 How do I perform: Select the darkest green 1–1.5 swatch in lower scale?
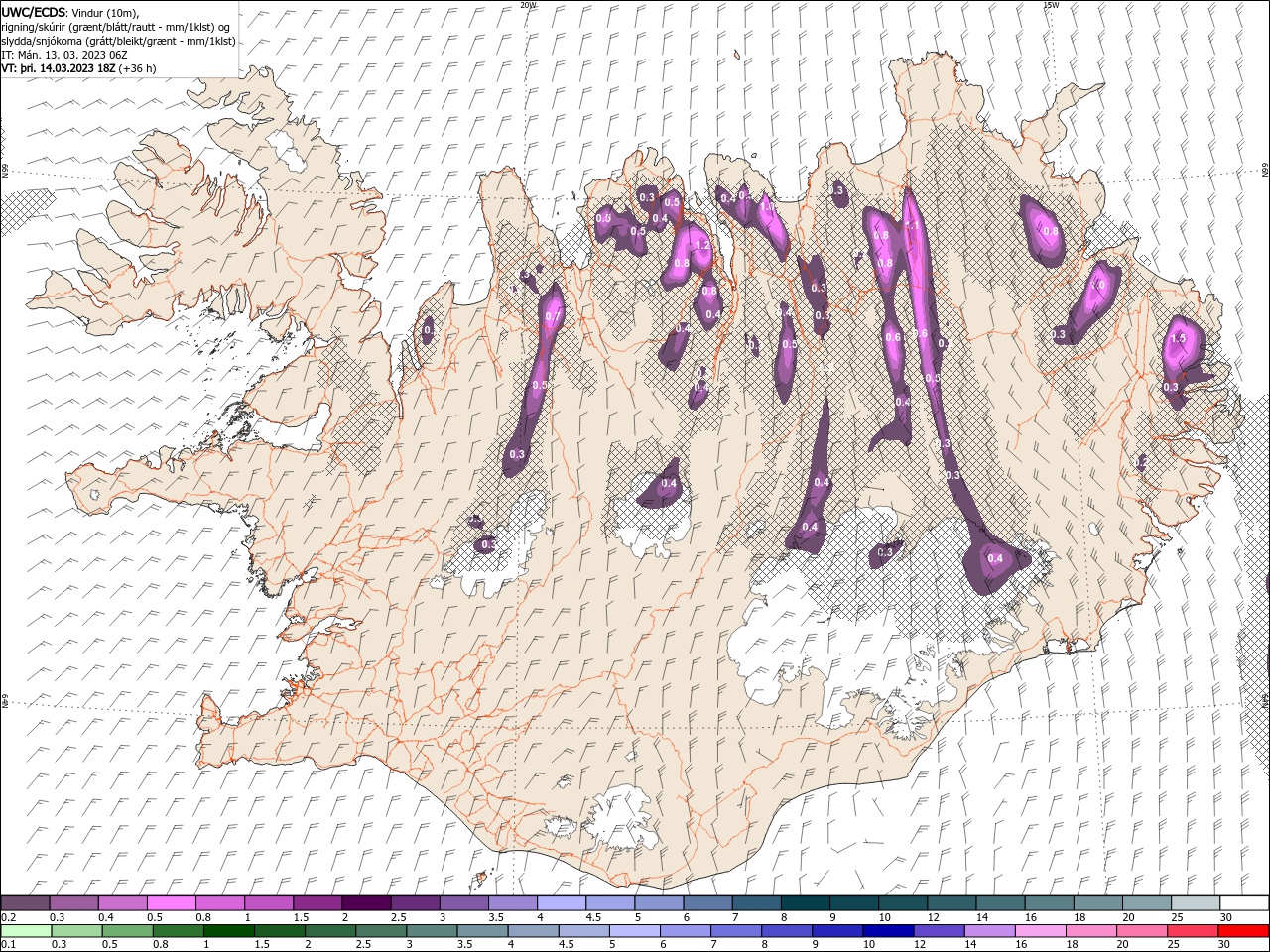point(228,931)
